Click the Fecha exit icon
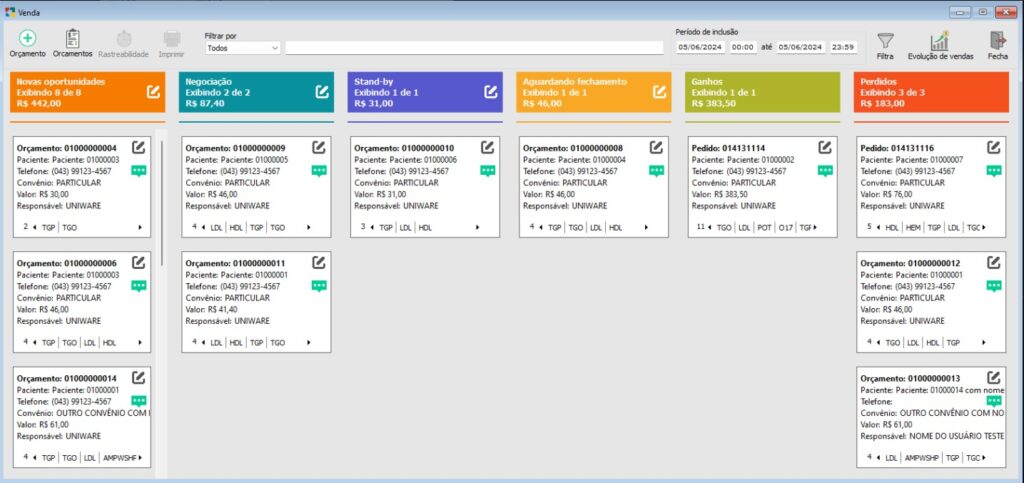Image resolution: width=1024 pixels, height=483 pixels. click(997, 40)
